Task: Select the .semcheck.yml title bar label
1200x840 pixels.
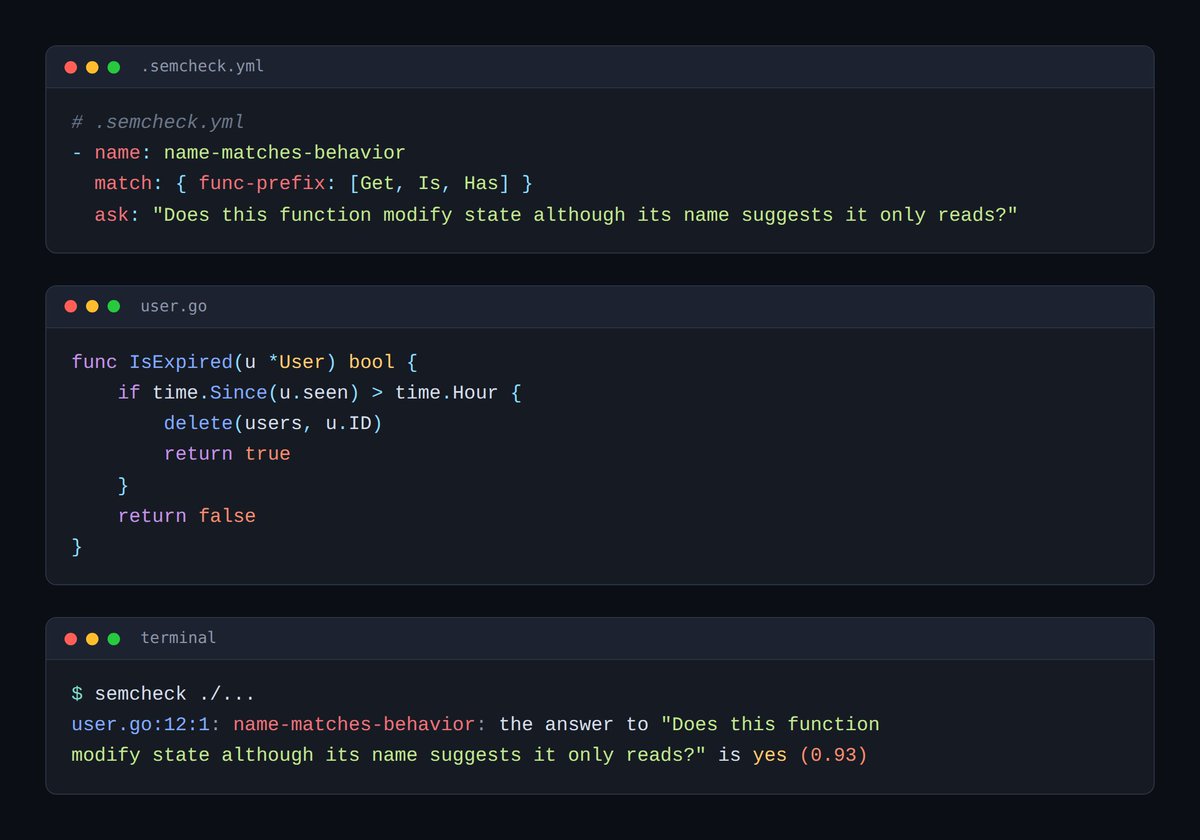Action: pos(202,67)
